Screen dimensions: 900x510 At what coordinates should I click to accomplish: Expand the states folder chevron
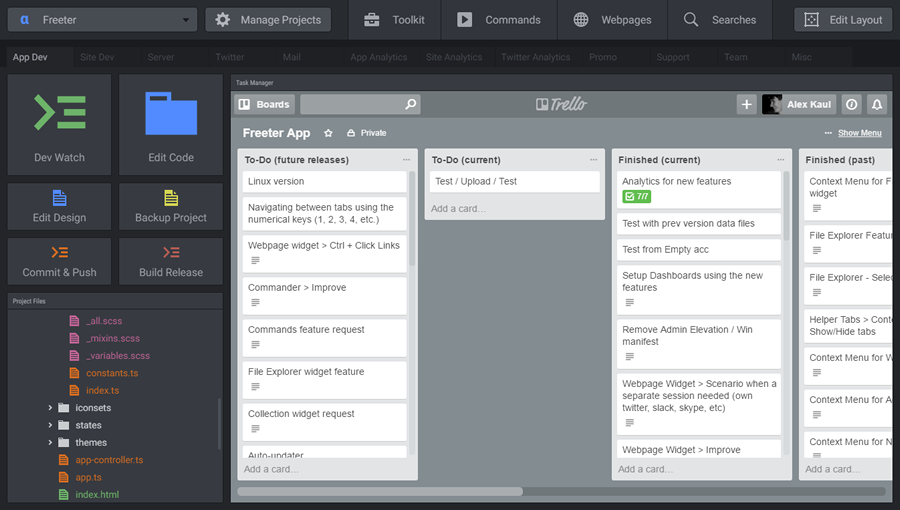click(x=50, y=425)
